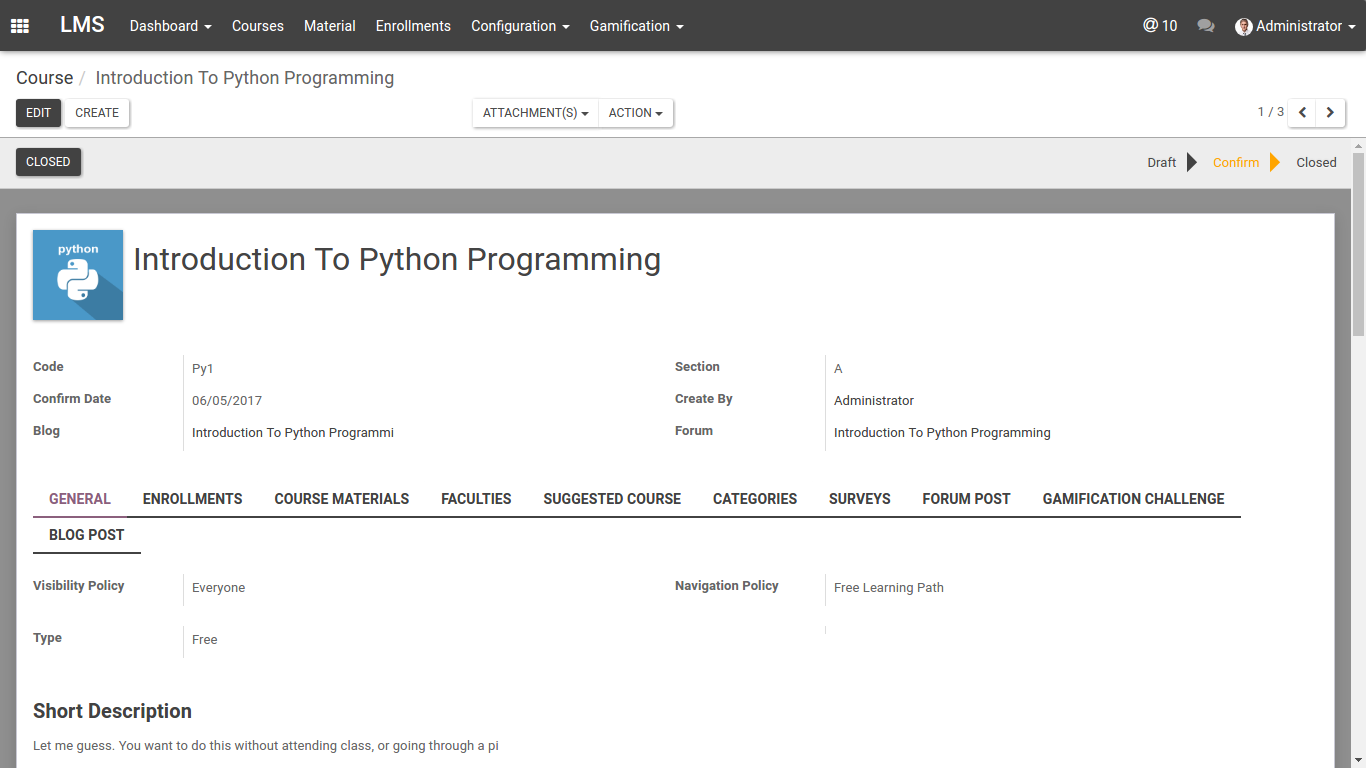
Task: Open the apps grid menu icon
Action: point(20,26)
